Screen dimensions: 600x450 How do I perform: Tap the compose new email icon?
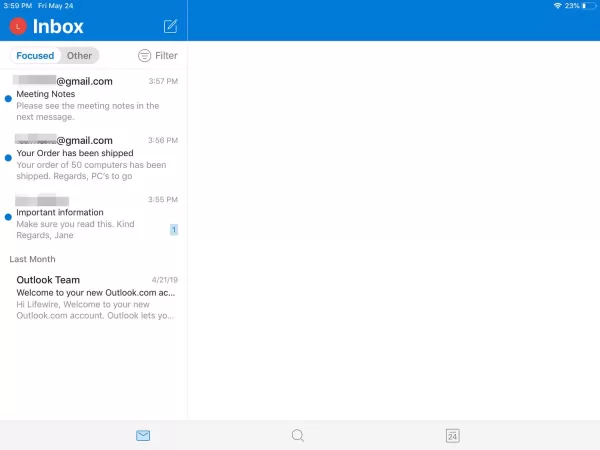click(170, 26)
